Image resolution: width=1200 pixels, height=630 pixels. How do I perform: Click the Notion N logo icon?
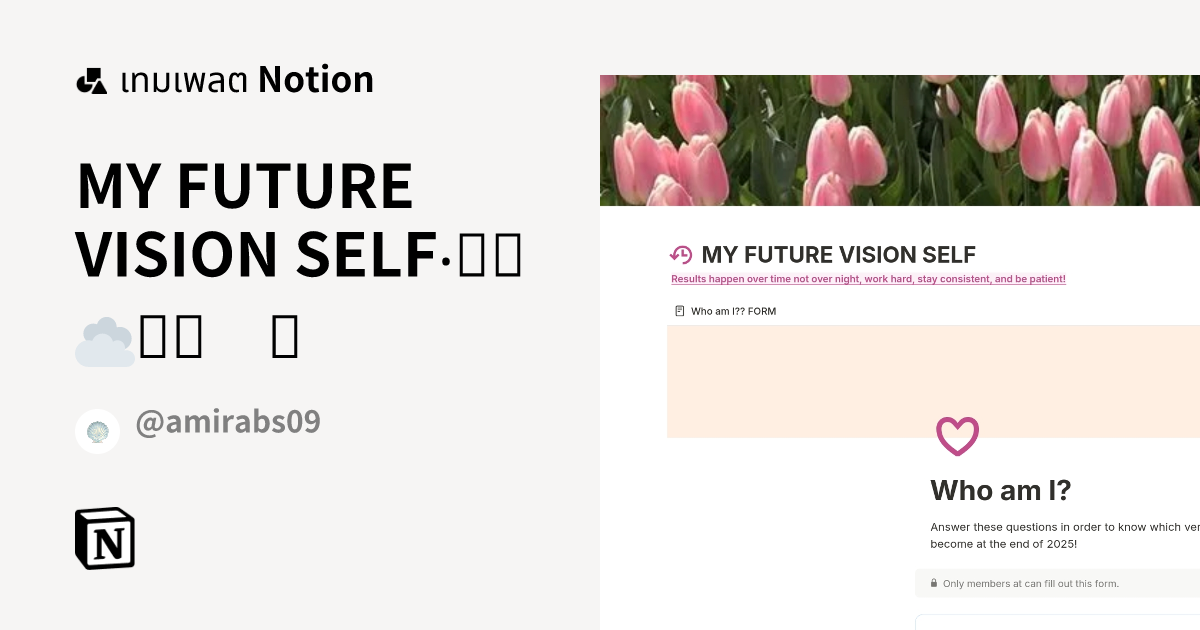pos(104,538)
